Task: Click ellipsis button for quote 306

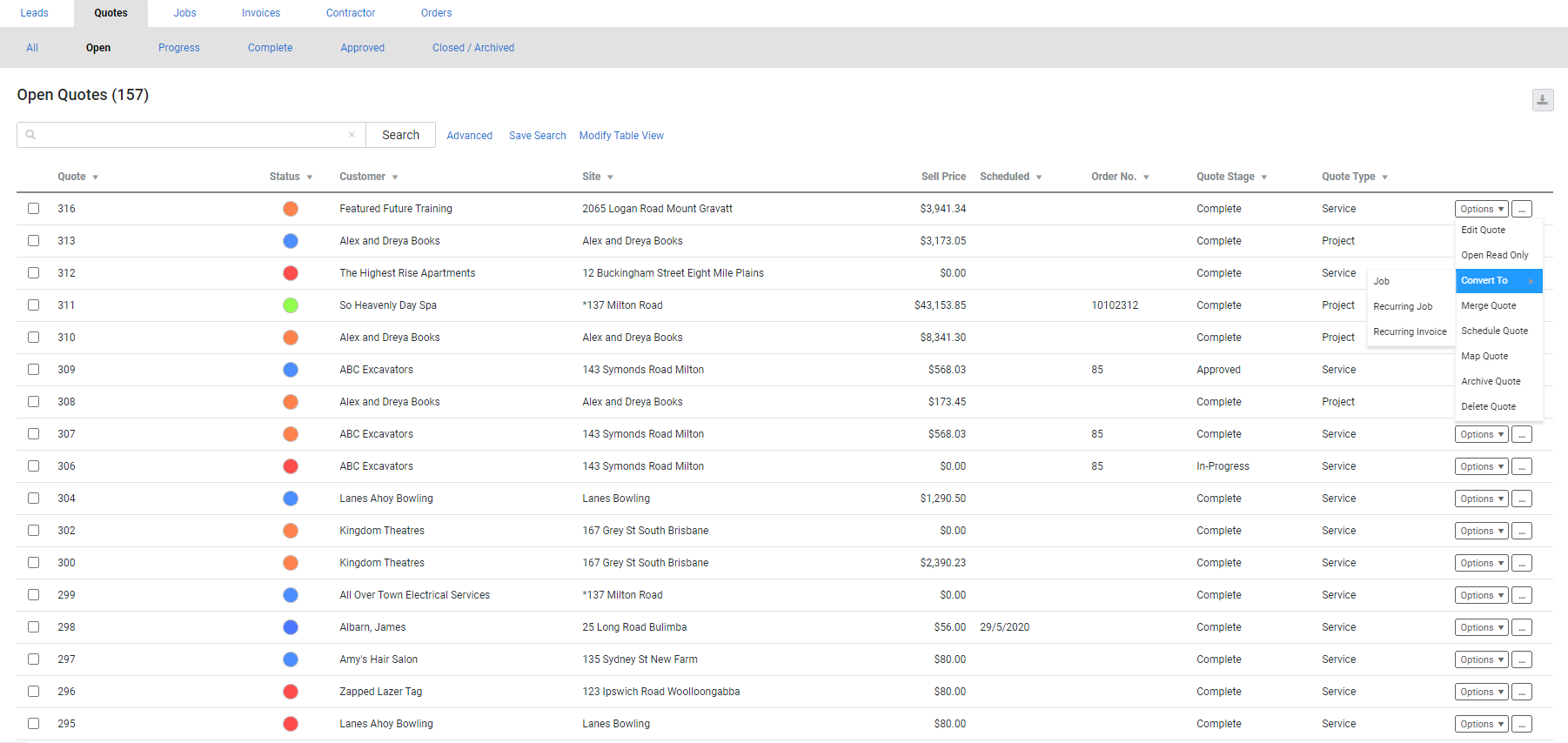Action: click(1521, 466)
